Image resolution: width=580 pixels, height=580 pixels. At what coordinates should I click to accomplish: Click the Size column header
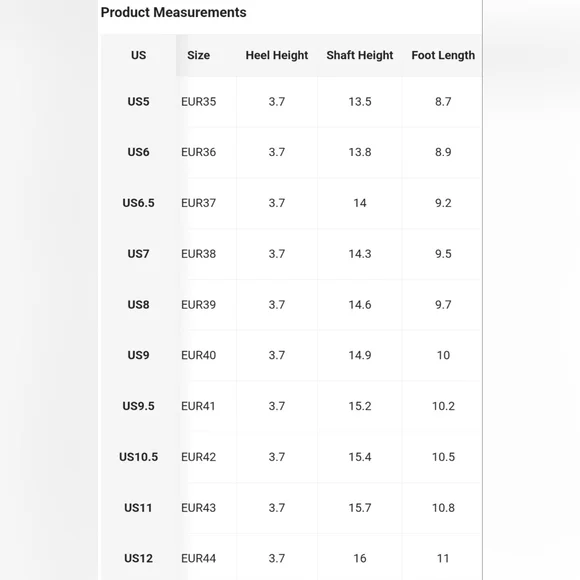[x=198, y=55]
